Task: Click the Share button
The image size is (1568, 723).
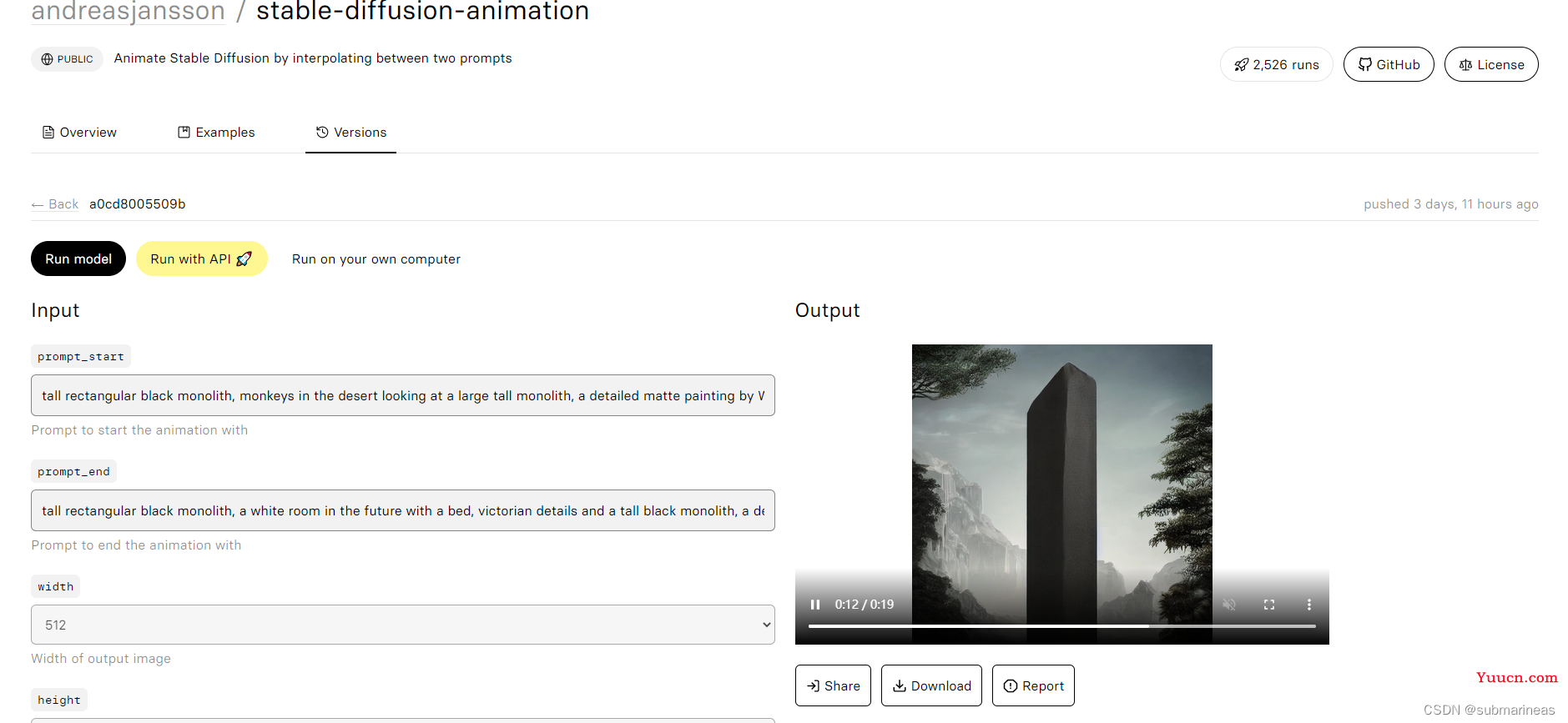Action: point(833,685)
